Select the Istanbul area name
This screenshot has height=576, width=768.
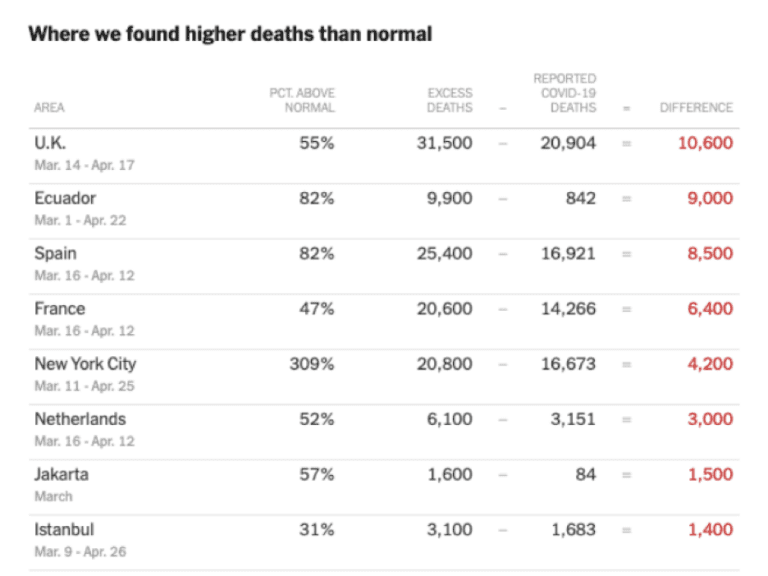(x=64, y=529)
